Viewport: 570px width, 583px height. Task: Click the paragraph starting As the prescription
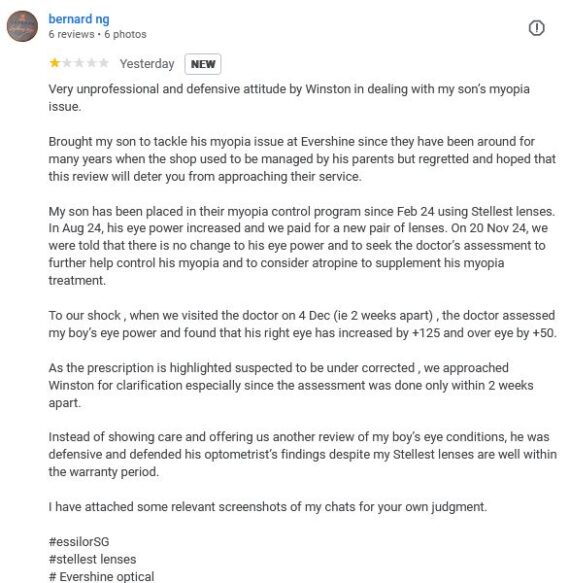click(291, 385)
